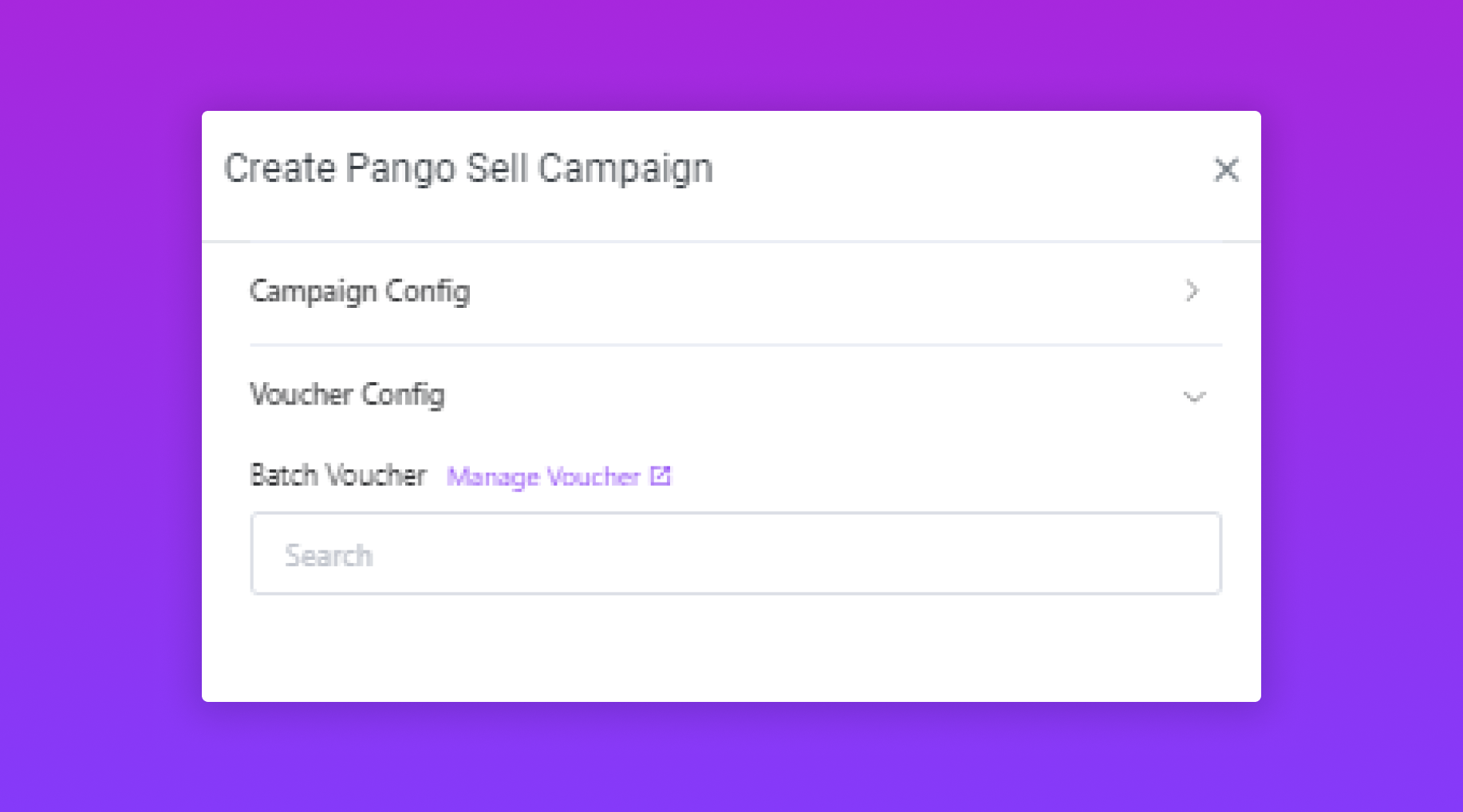
Task: Click the downward arrow on Voucher Config
Action: pyautogui.click(x=1193, y=396)
